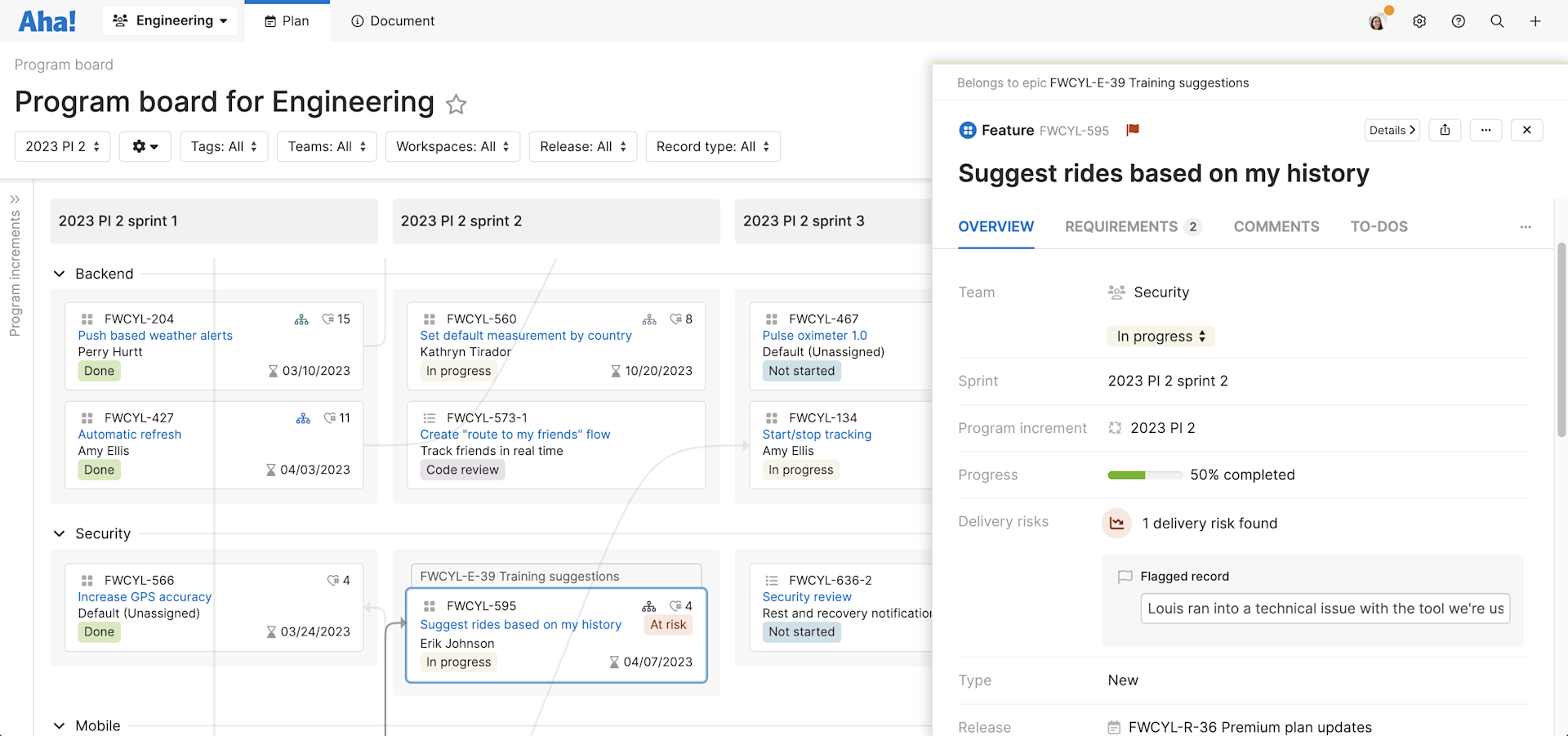
Task: Click the dependency icon on FWCYL-204 card
Action: [301, 319]
